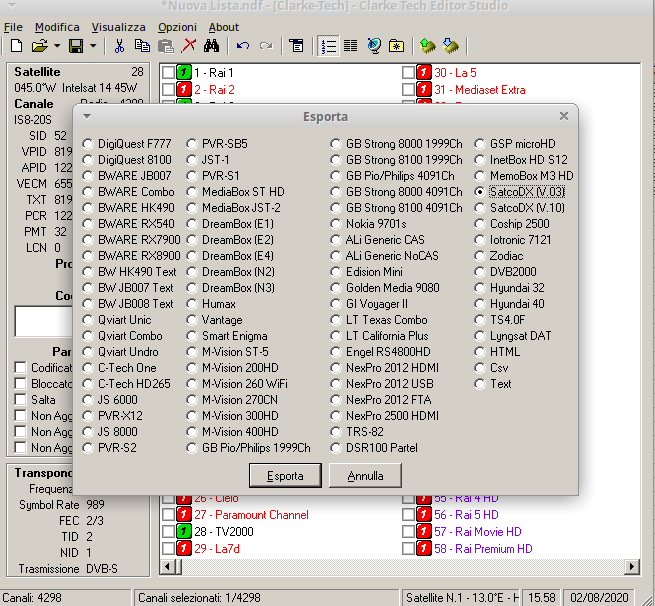This screenshot has height=606, width=655.
Task: Click the red channel icon beside Rai 2
Action: 184,89
